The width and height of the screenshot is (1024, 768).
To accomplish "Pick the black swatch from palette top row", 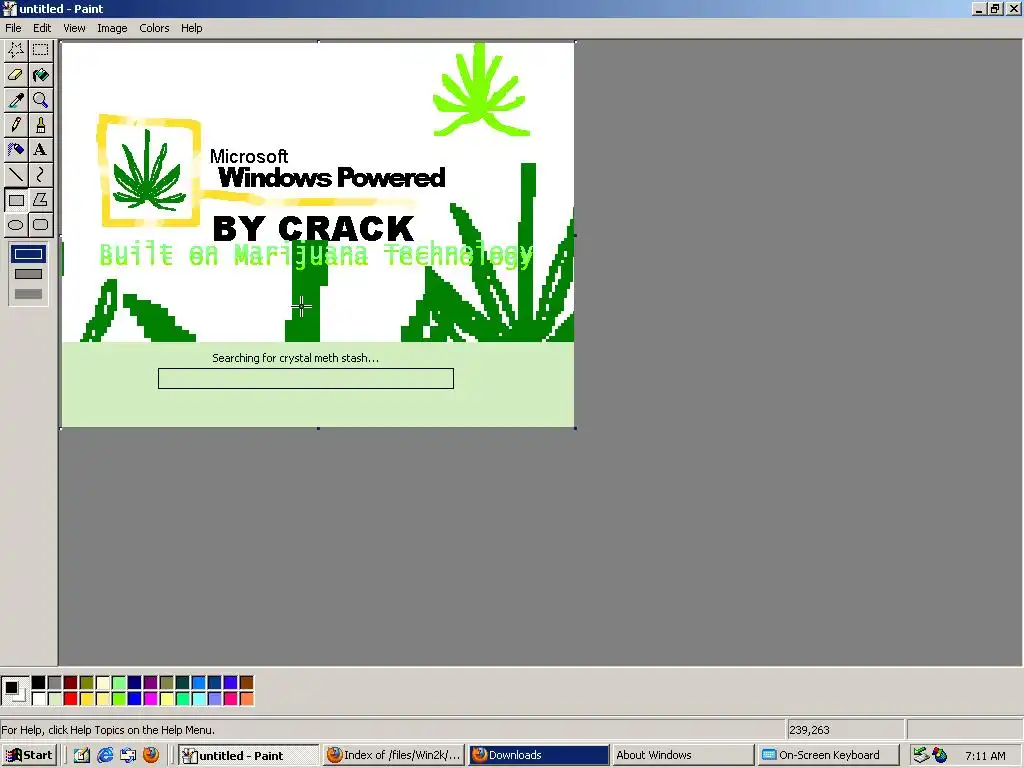I will 39,682.
